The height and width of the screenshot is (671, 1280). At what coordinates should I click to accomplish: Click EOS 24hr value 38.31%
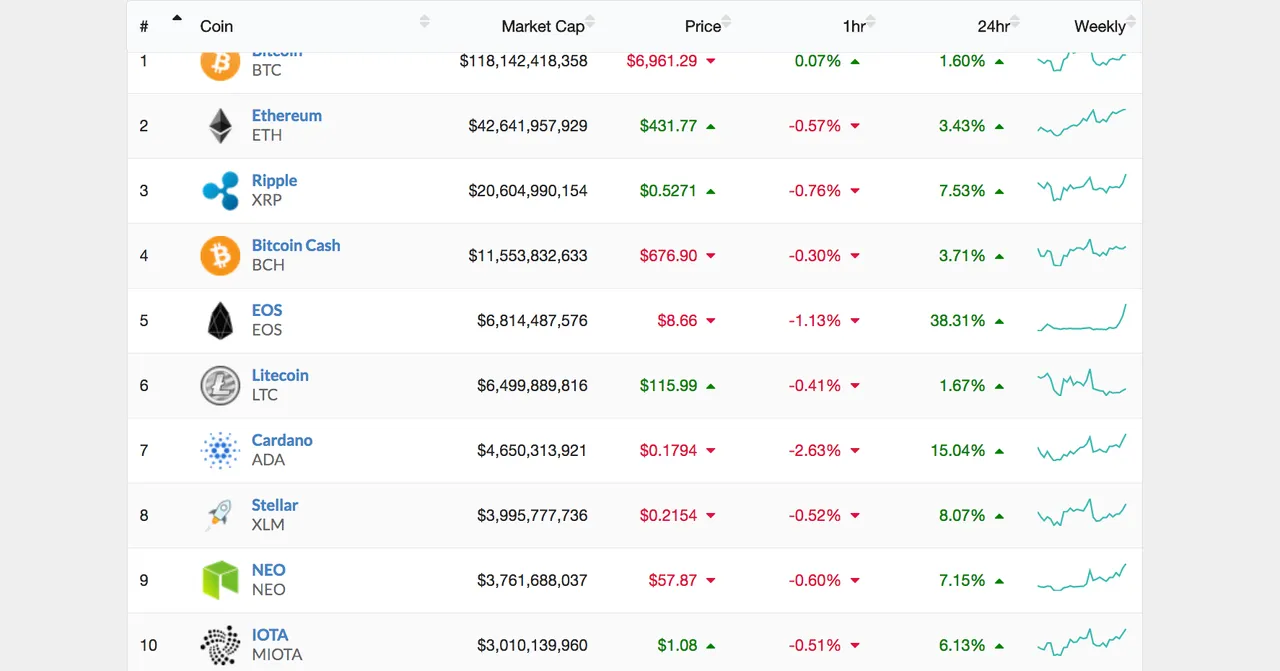point(958,321)
